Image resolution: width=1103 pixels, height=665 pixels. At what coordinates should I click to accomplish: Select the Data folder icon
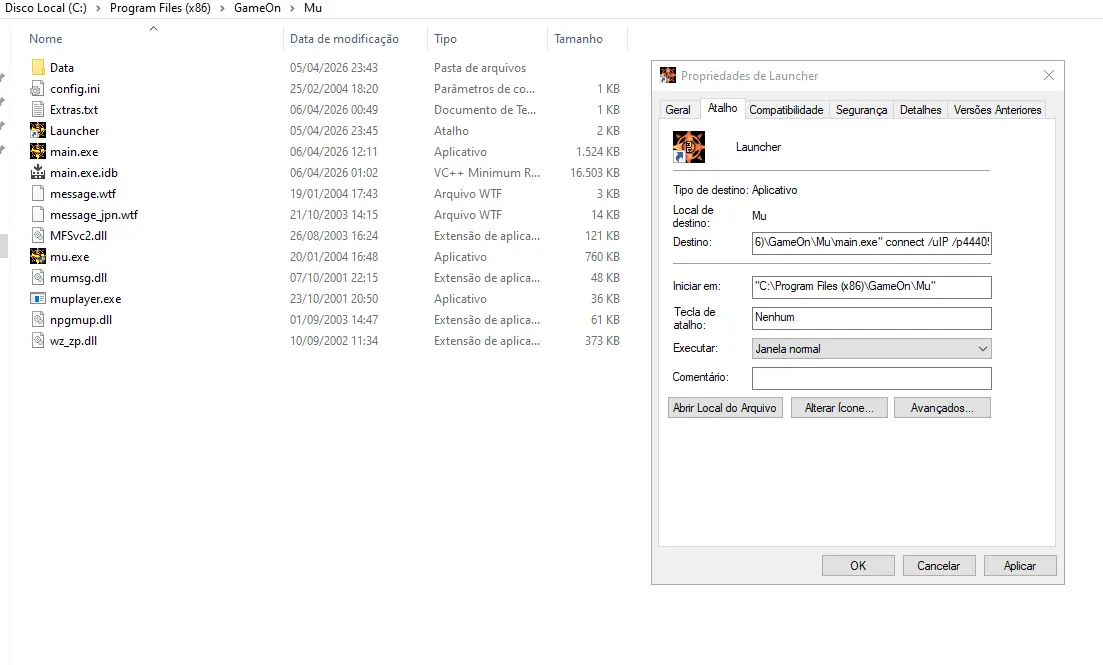pos(38,68)
